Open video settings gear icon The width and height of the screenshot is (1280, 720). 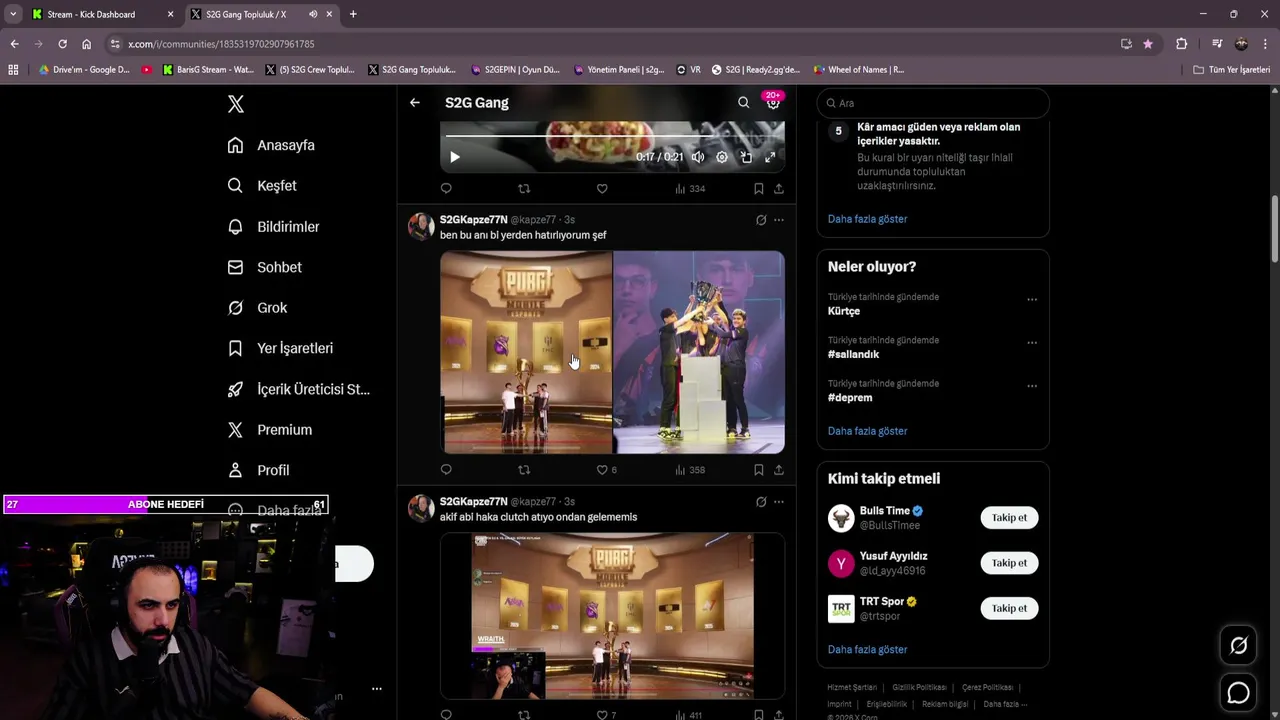tap(722, 157)
